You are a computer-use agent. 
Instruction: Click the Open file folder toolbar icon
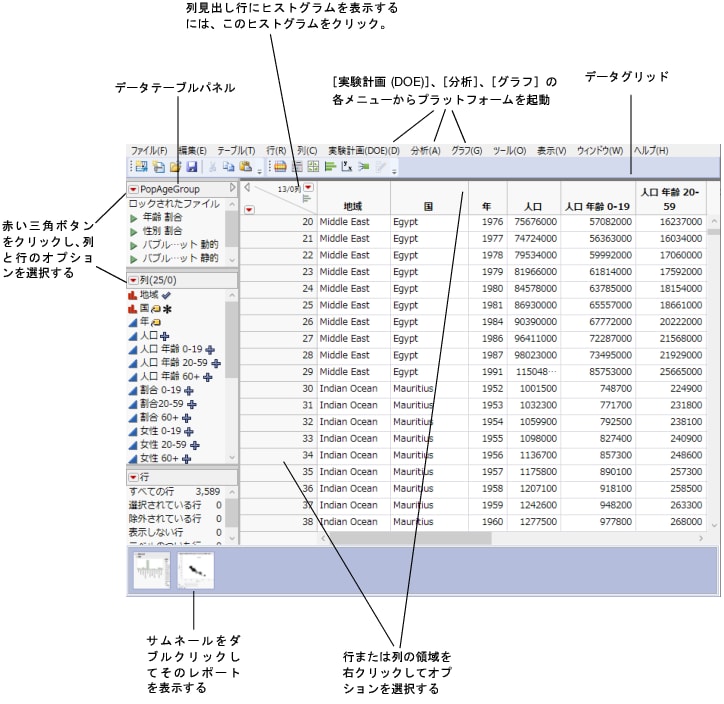coord(175,167)
